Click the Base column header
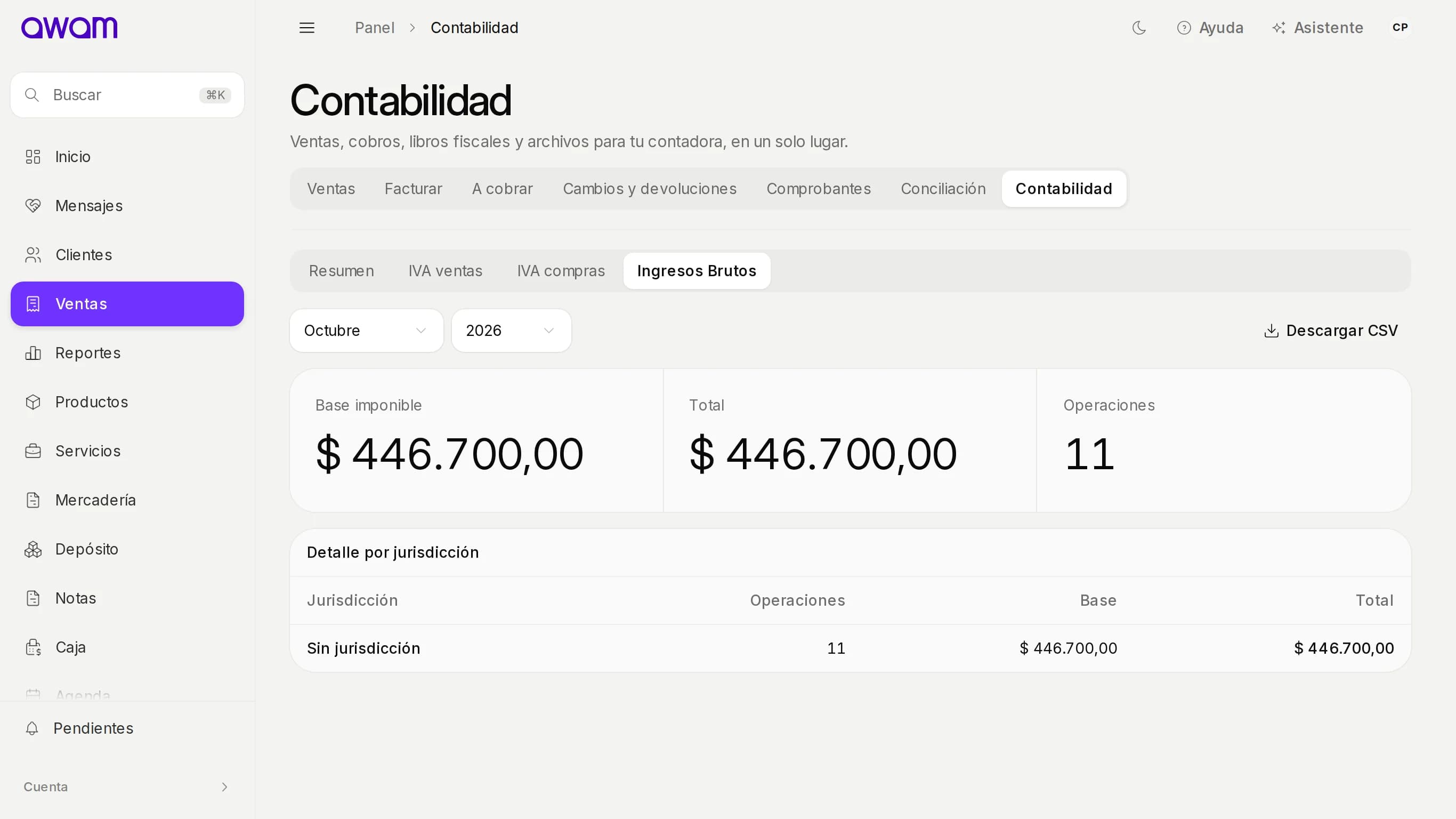 click(x=1098, y=601)
